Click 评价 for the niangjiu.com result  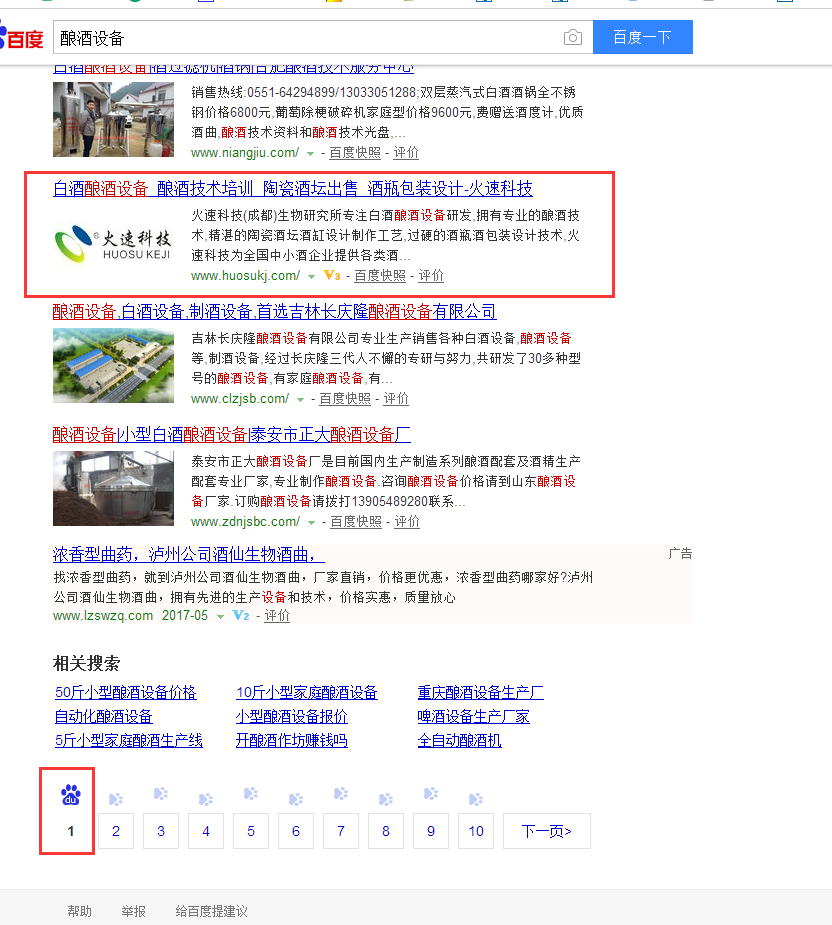pos(406,153)
